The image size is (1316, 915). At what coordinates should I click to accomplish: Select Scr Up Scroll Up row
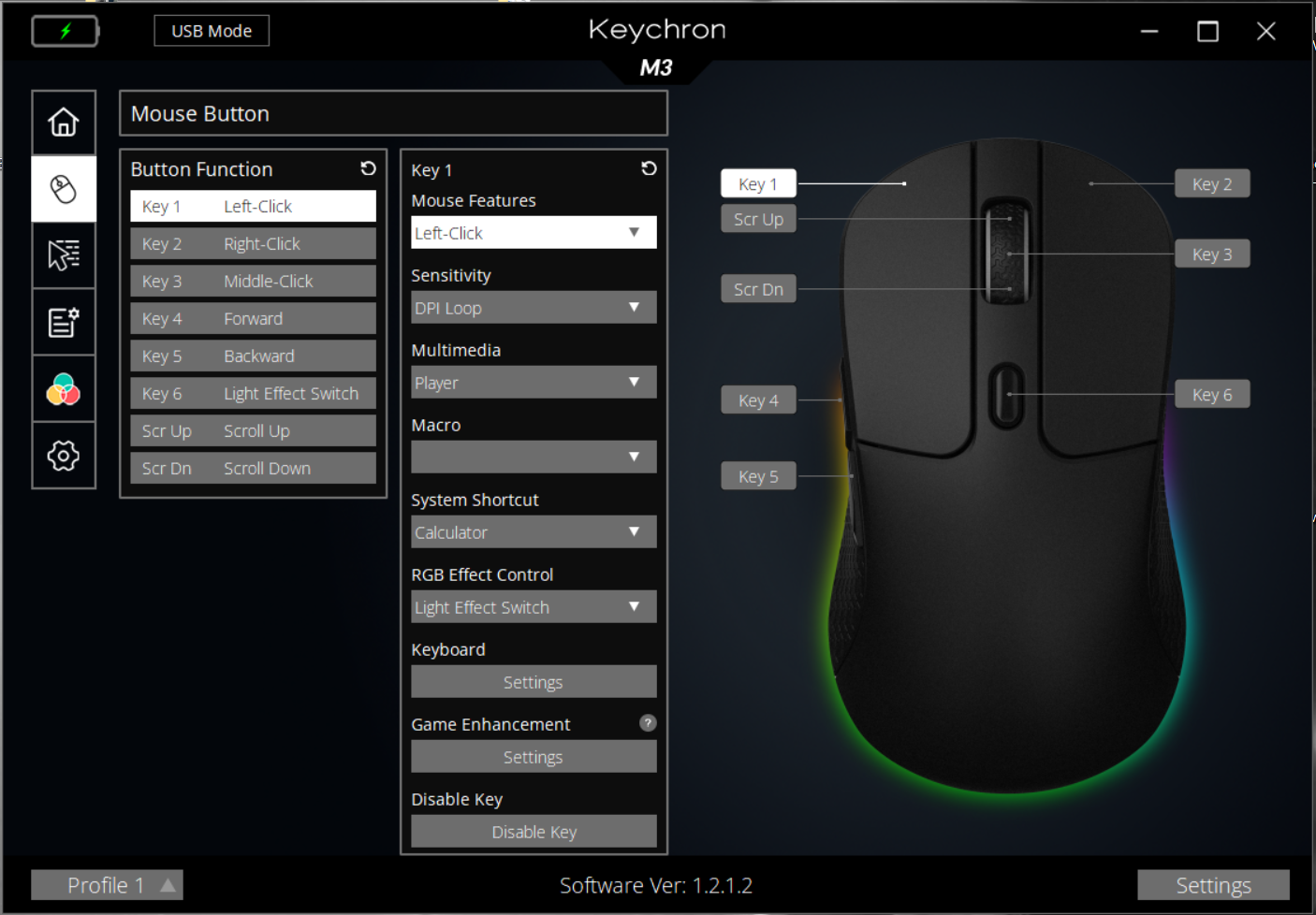coord(253,430)
